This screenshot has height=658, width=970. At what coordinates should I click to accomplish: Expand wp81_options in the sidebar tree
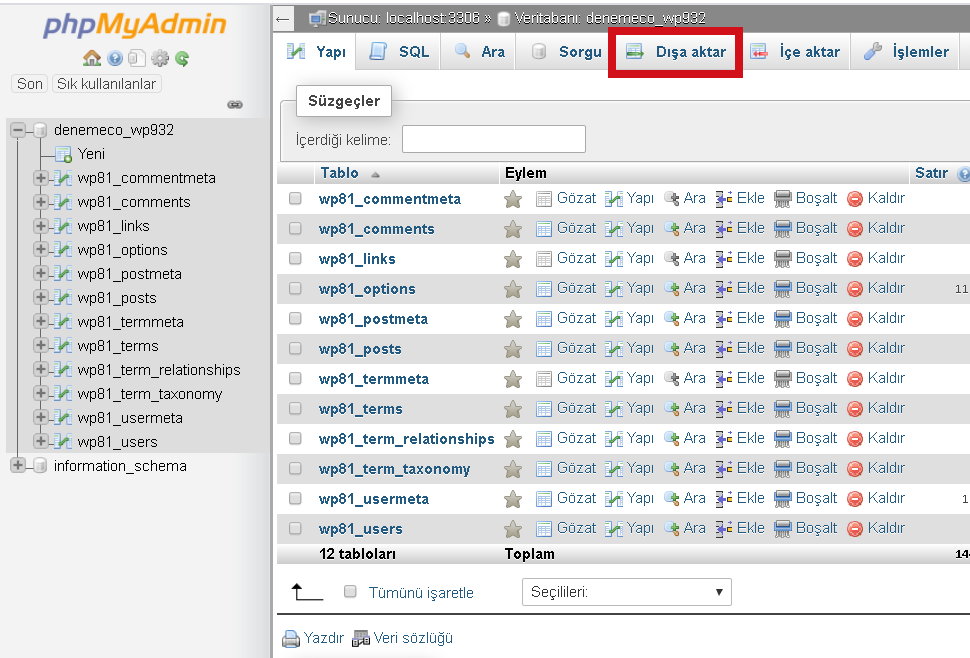point(41,249)
